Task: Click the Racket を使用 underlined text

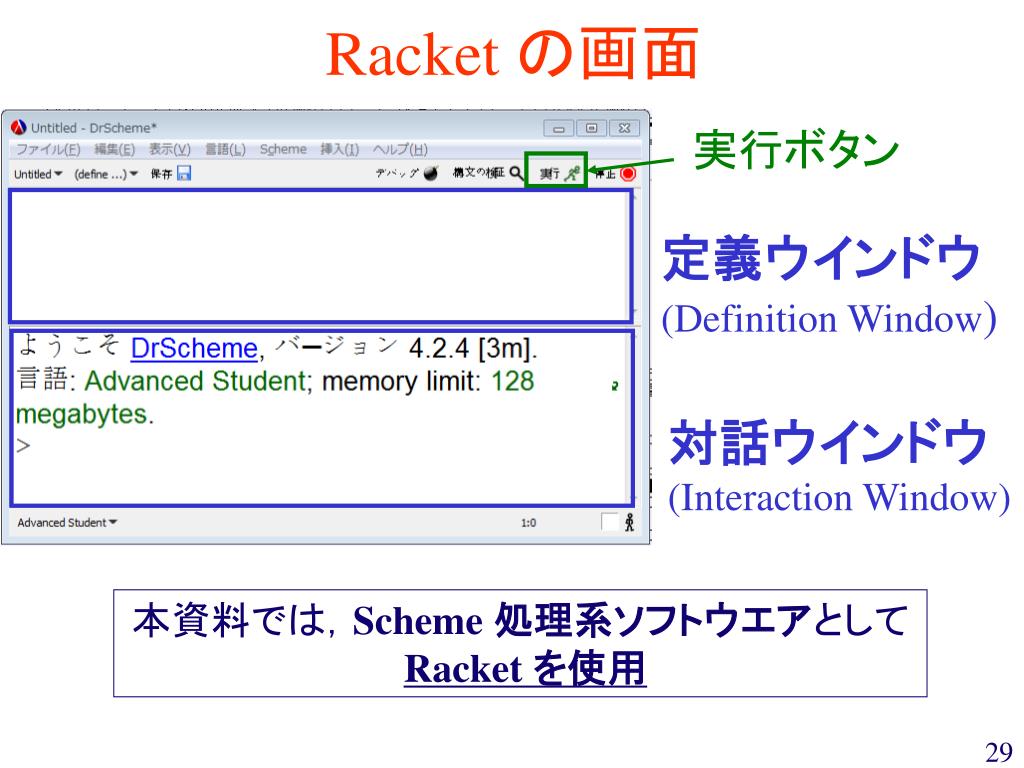Action: tap(525, 669)
